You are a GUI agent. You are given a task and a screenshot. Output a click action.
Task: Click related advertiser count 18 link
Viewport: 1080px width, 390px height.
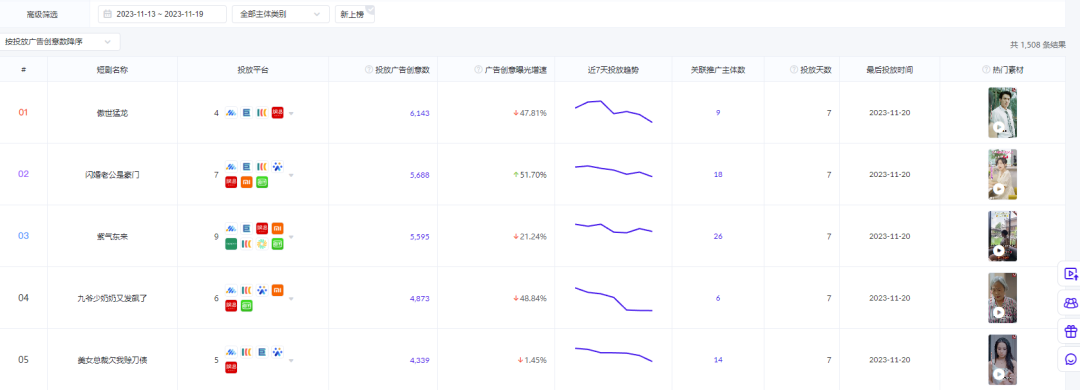718,174
